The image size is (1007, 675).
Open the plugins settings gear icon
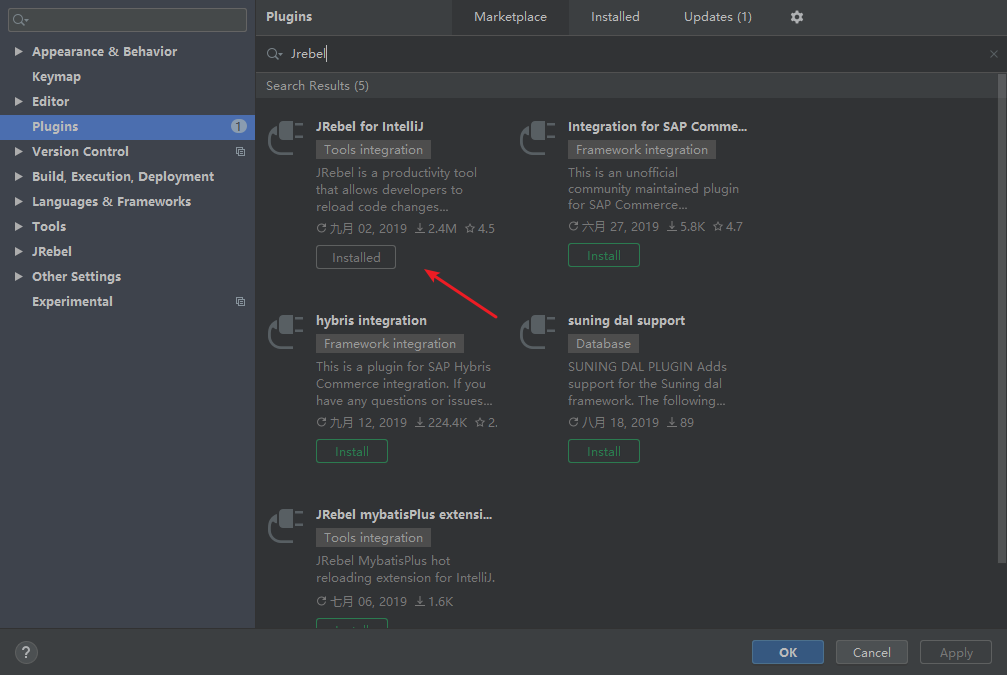(796, 17)
